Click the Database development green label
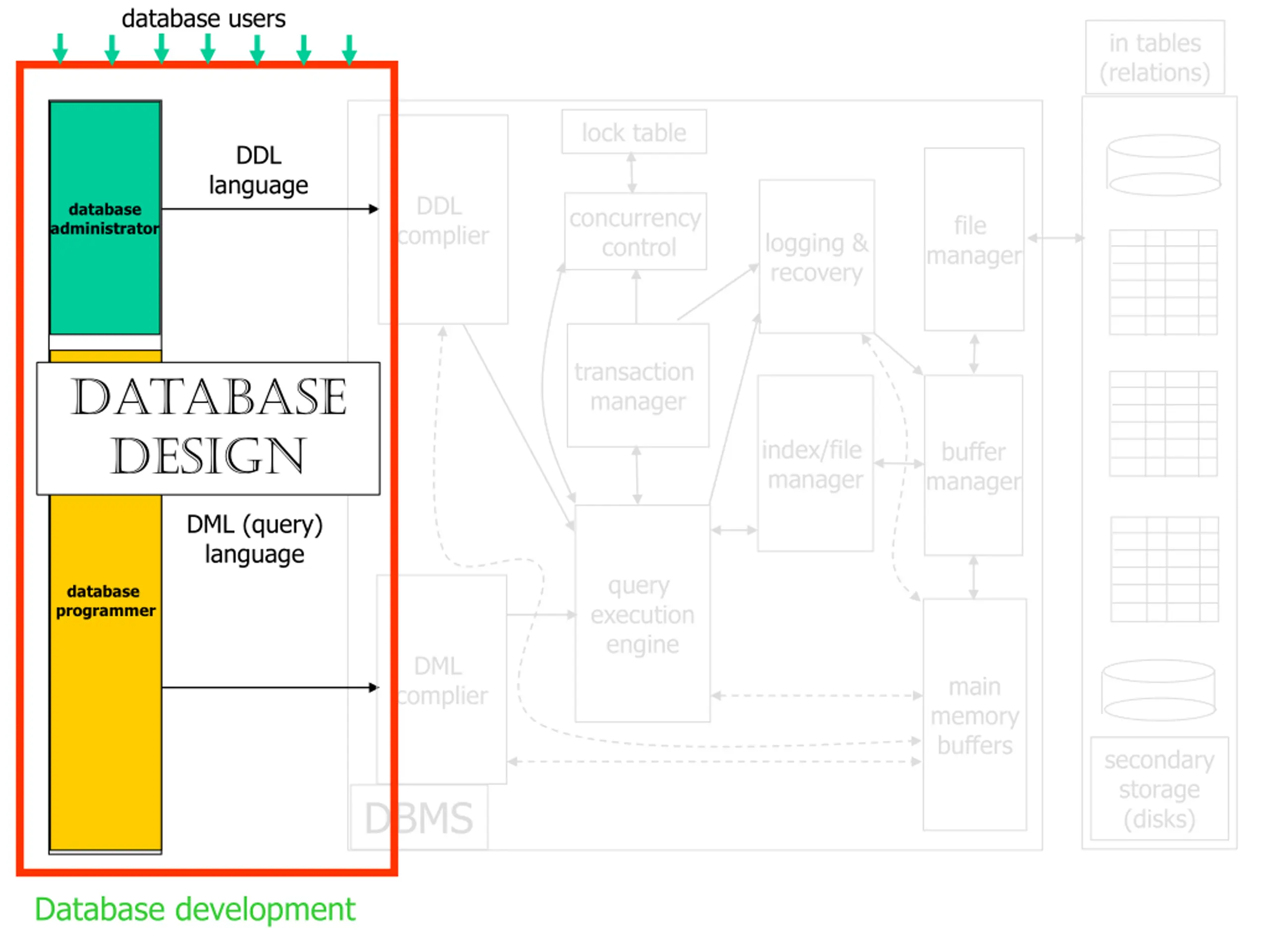The height and width of the screenshot is (952, 1270). coord(194,909)
